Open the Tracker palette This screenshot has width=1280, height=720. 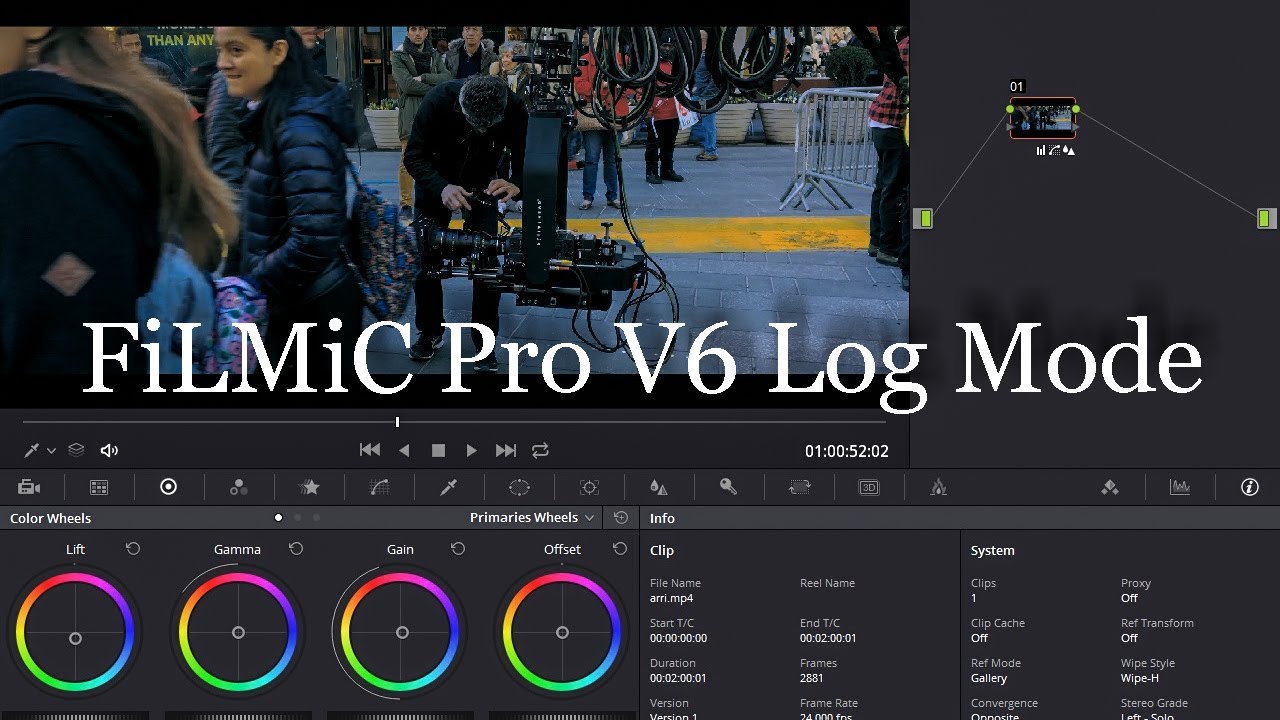tap(589, 487)
